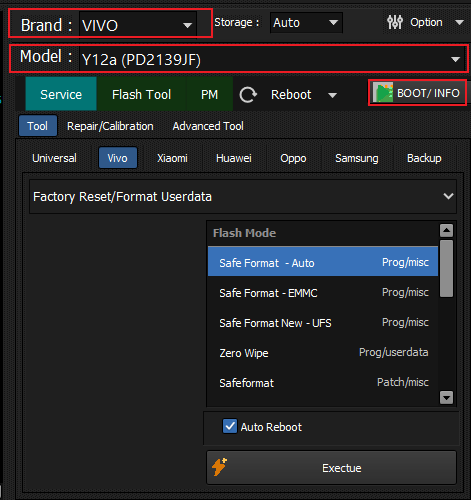Expand the Option dropdown arrow

pos(459,23)
